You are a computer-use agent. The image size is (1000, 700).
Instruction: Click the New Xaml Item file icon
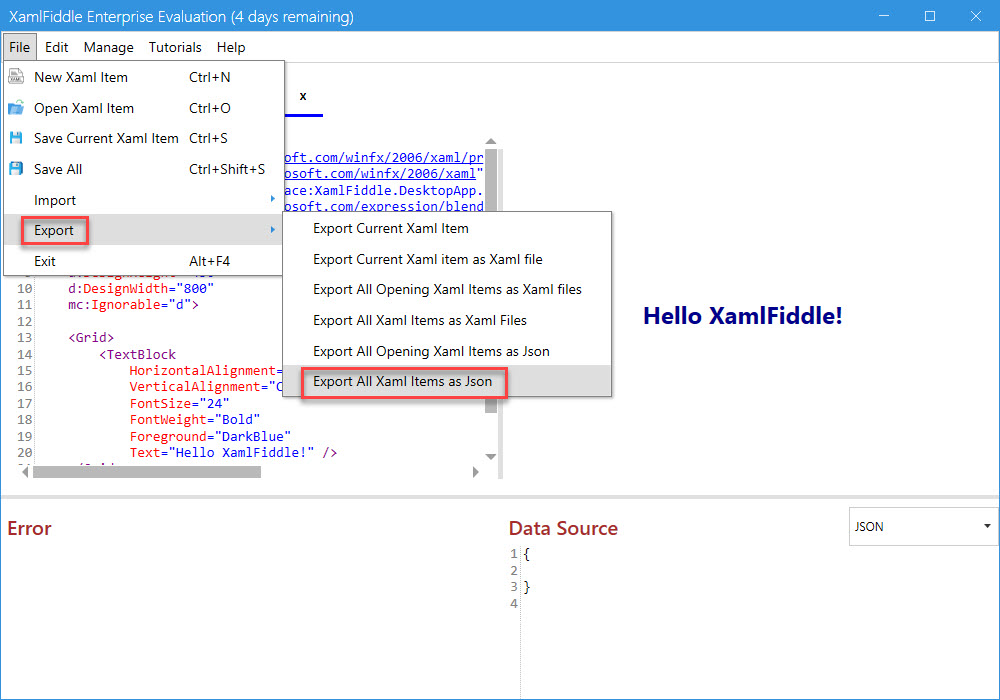coord(16,77)
